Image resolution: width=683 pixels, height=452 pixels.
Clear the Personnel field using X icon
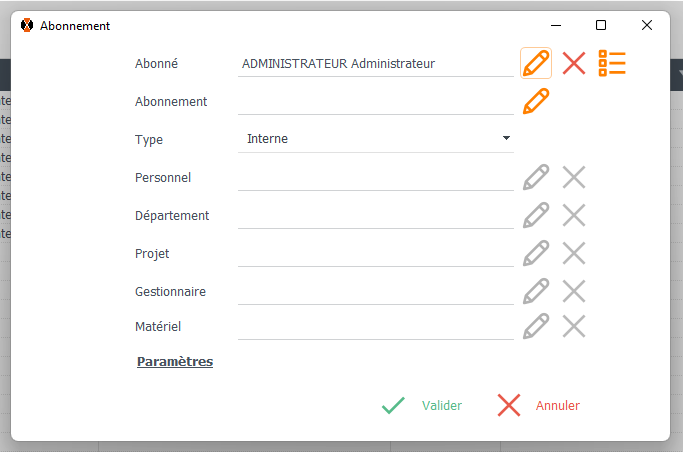pos(574,177)
